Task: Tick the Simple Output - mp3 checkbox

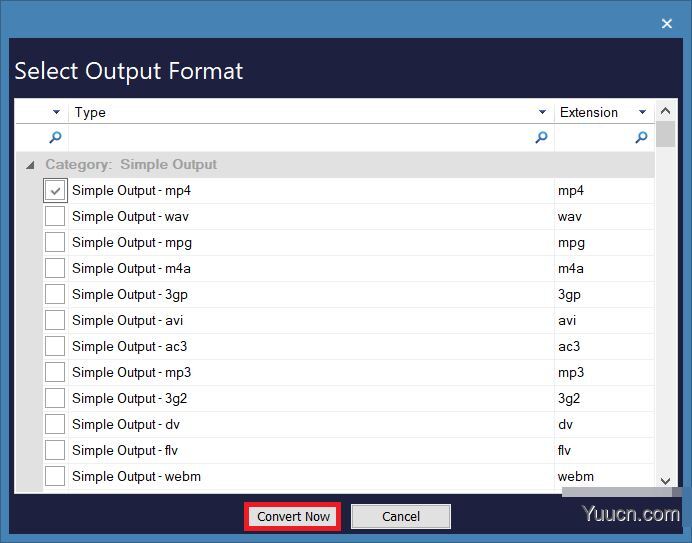Action: click(x=55, y=373)
